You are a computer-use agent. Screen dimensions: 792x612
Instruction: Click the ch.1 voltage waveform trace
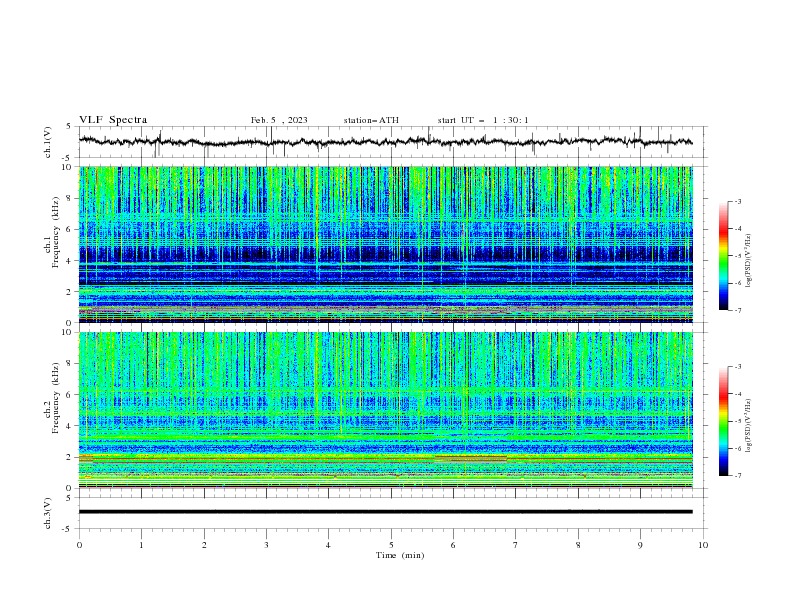tap(385, 142)
